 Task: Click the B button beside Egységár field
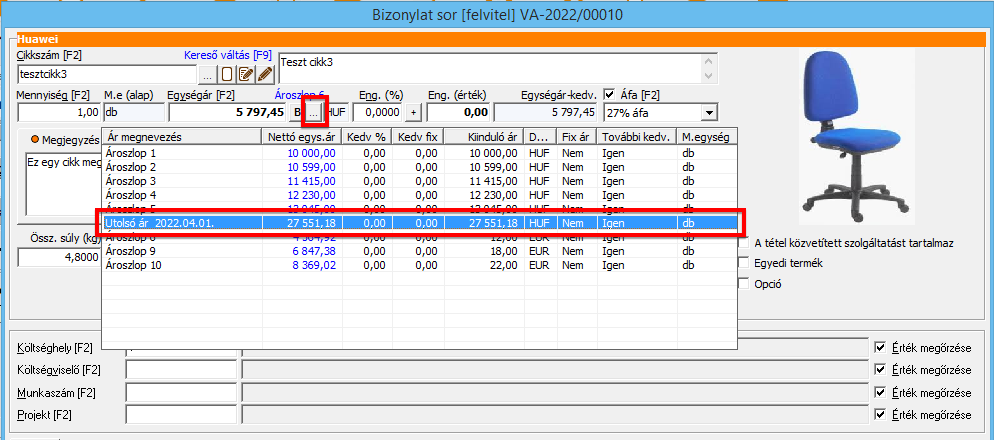297,113
